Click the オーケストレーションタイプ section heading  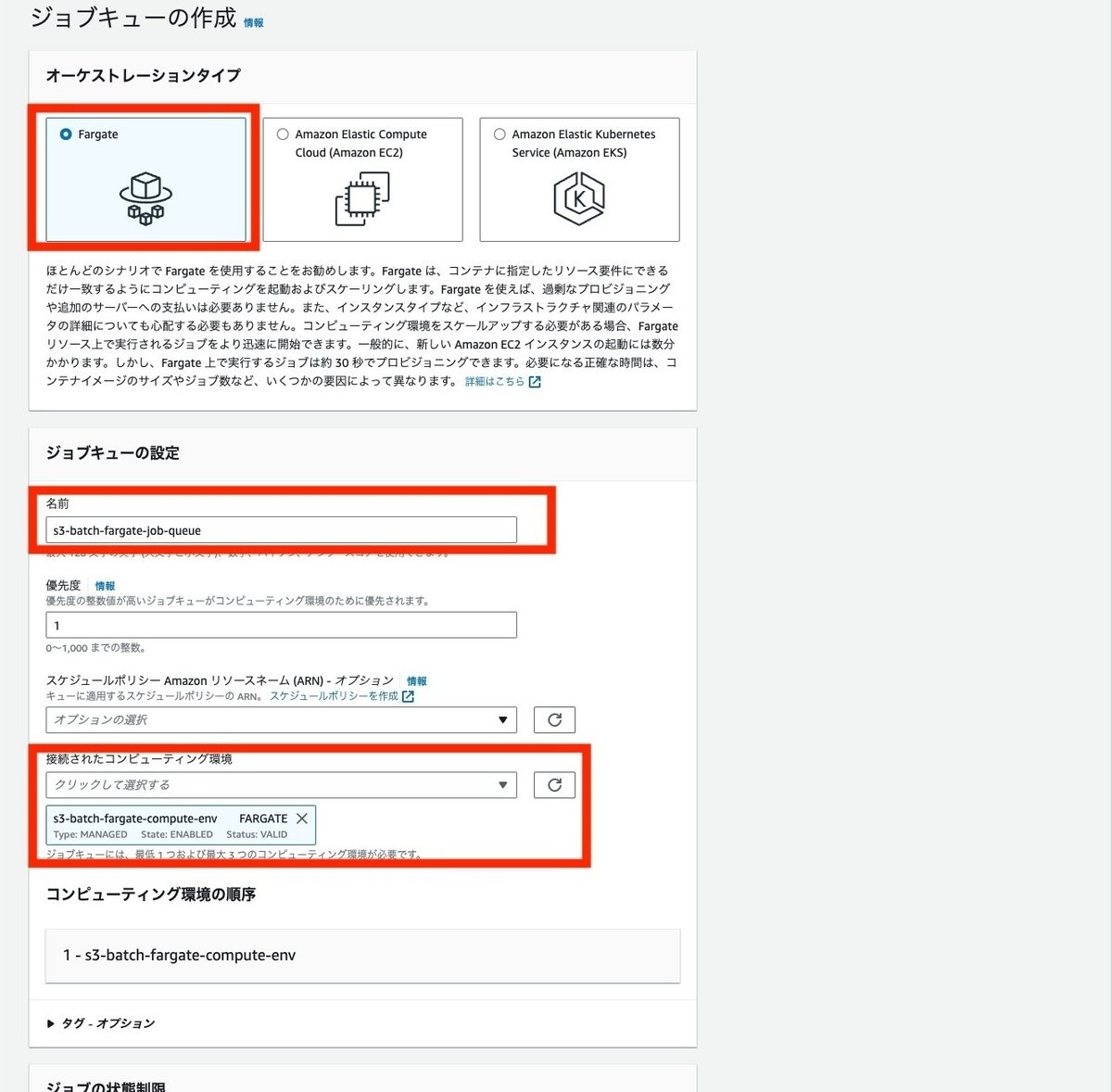(x=144, y=75)
